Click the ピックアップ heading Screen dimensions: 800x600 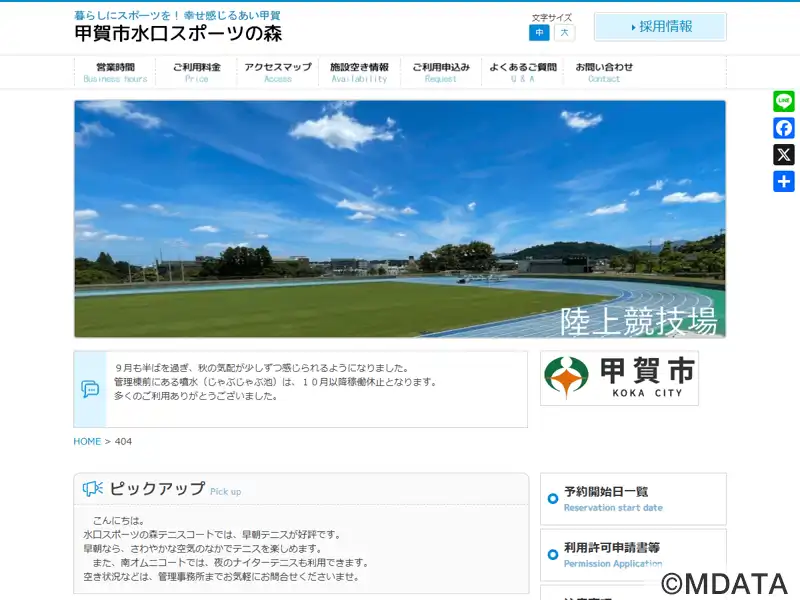(x=158, y=489)
